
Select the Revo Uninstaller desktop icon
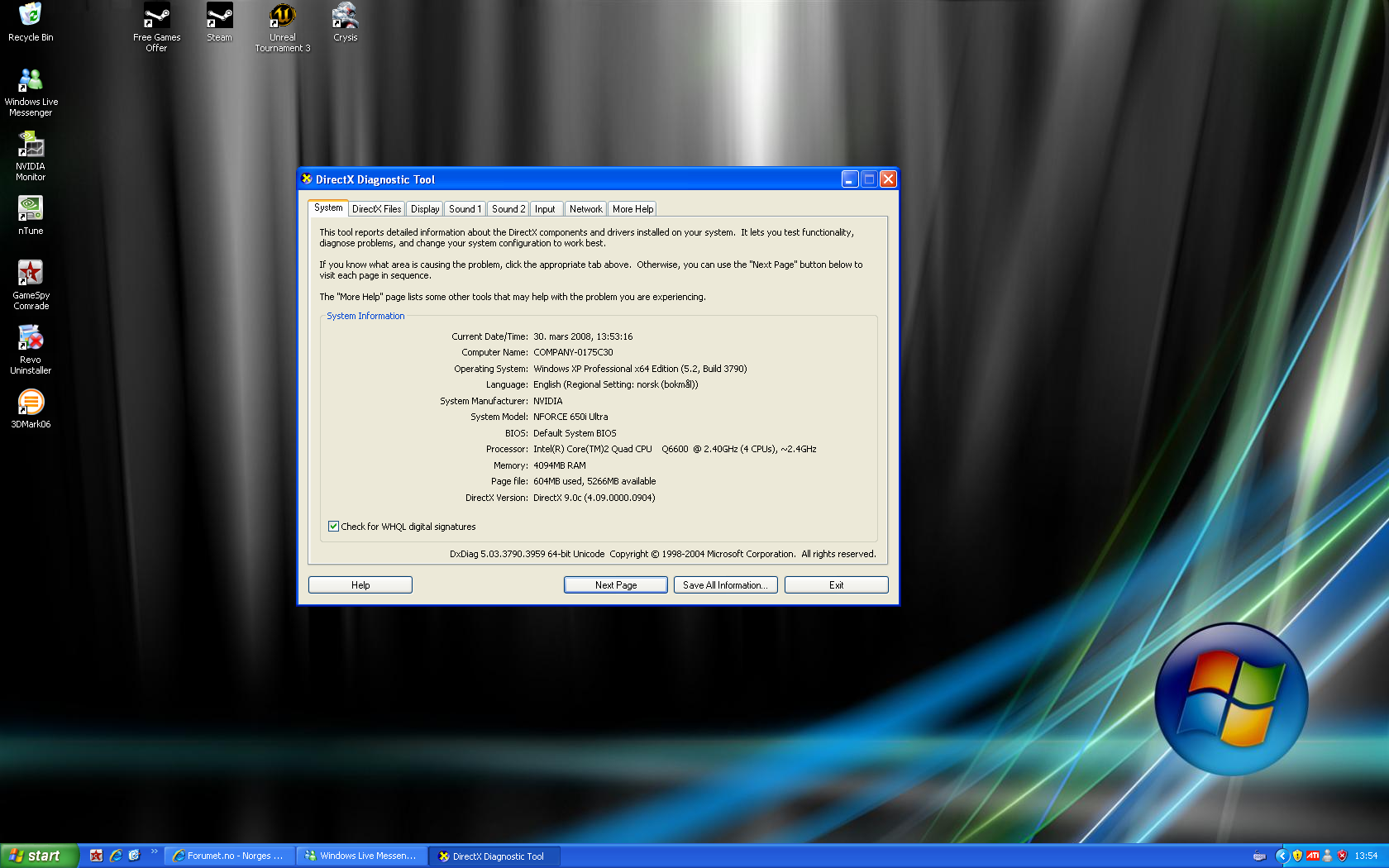click(x=31, y=350)
